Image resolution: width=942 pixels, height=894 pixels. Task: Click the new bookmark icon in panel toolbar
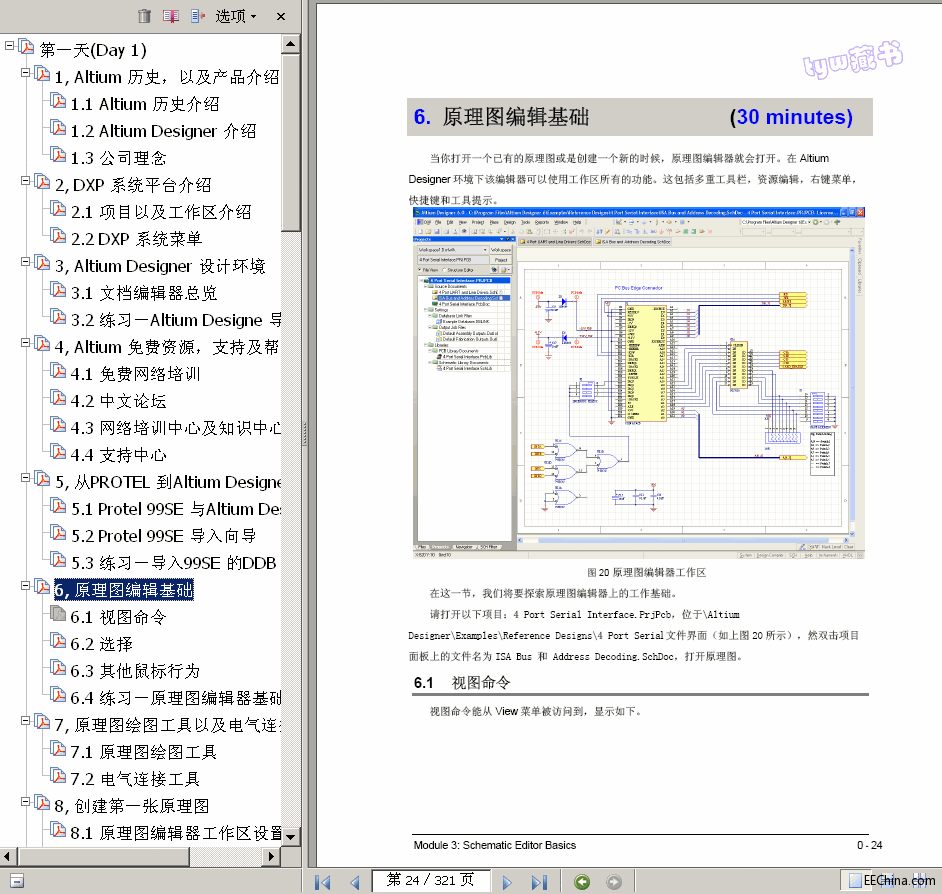(171, 16)
